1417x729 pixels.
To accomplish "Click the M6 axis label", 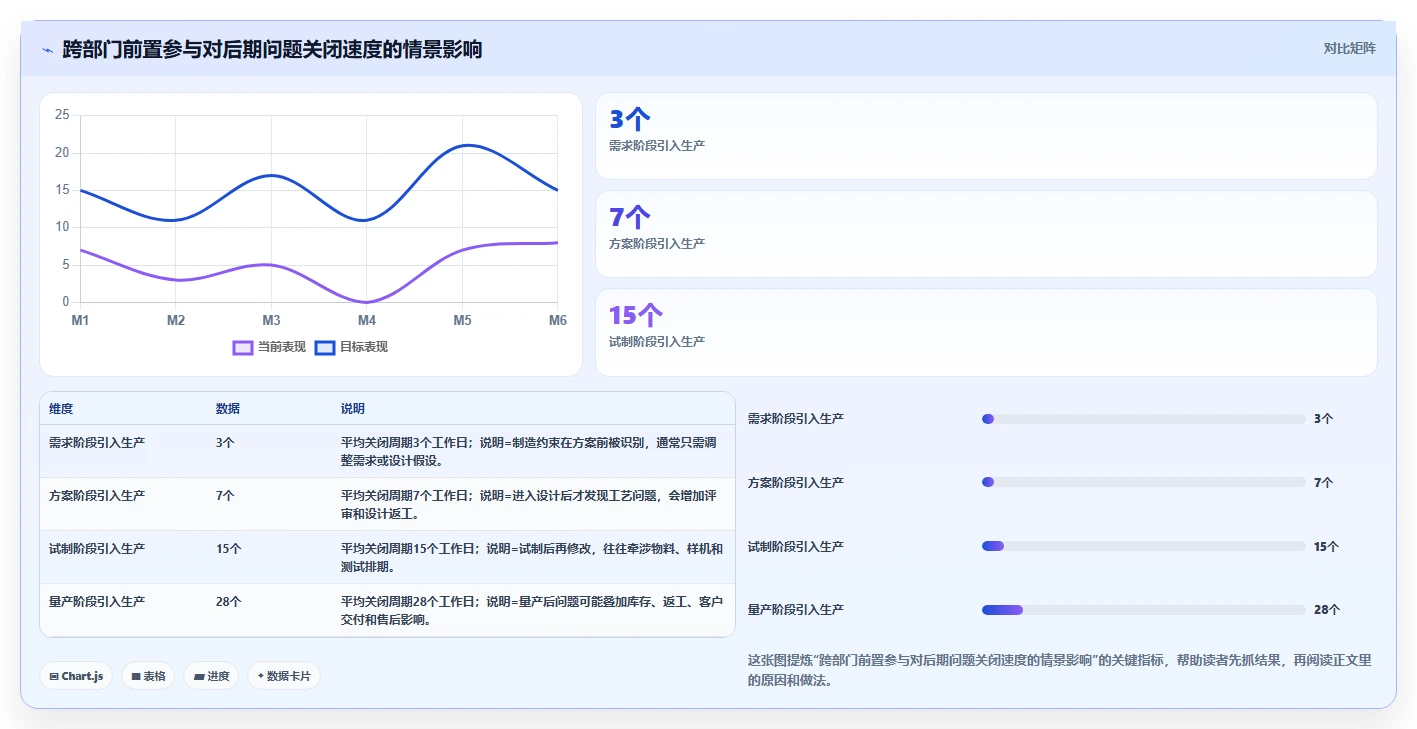I will [x=558, y=320].
